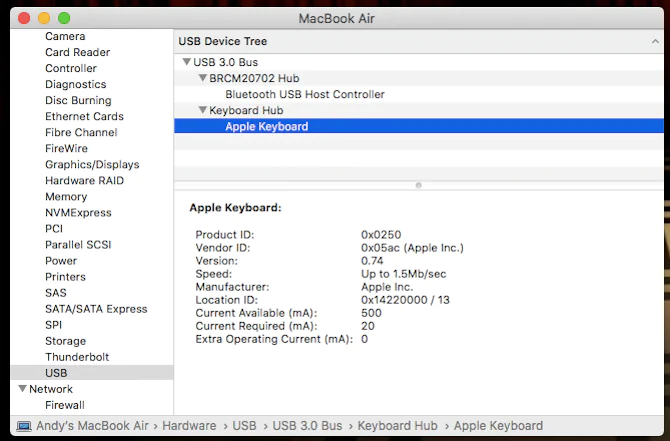Collapse the BRCM20702 Hub disclosure triangle
The width and height of the screenshot is (670, 441).
[202, 78]
